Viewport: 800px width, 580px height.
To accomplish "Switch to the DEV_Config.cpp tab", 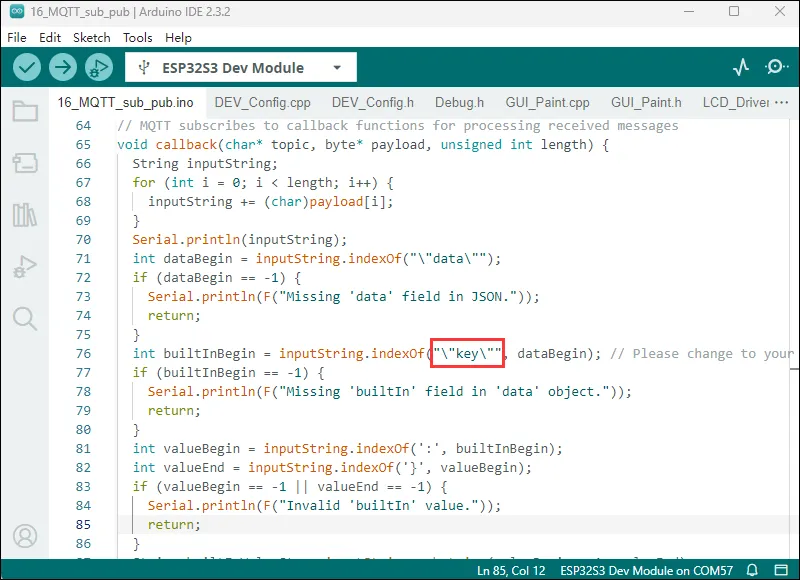I will click(x=262, y=102).
